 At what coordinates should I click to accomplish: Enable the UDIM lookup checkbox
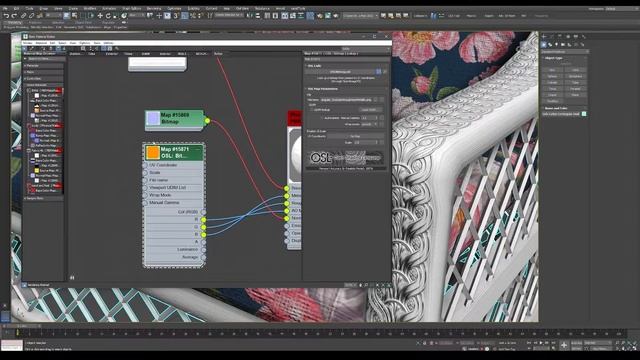coord(312,110)
